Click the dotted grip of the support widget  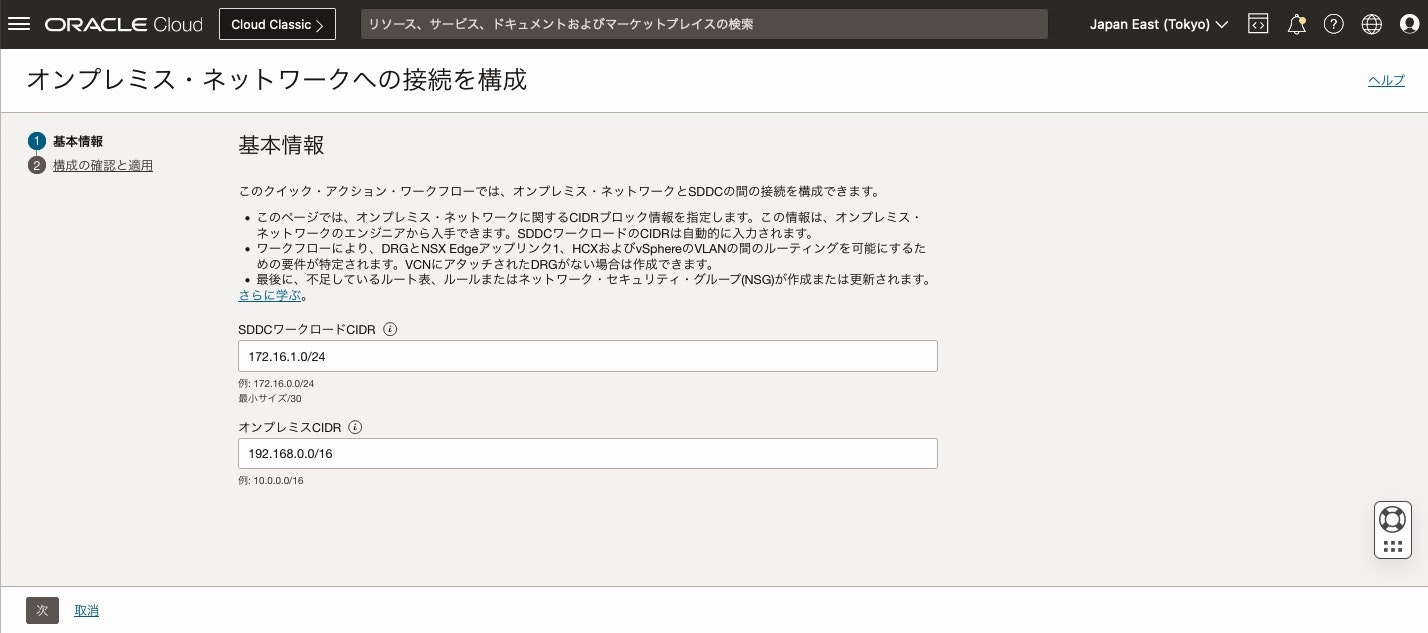[x=1392, y=546]
